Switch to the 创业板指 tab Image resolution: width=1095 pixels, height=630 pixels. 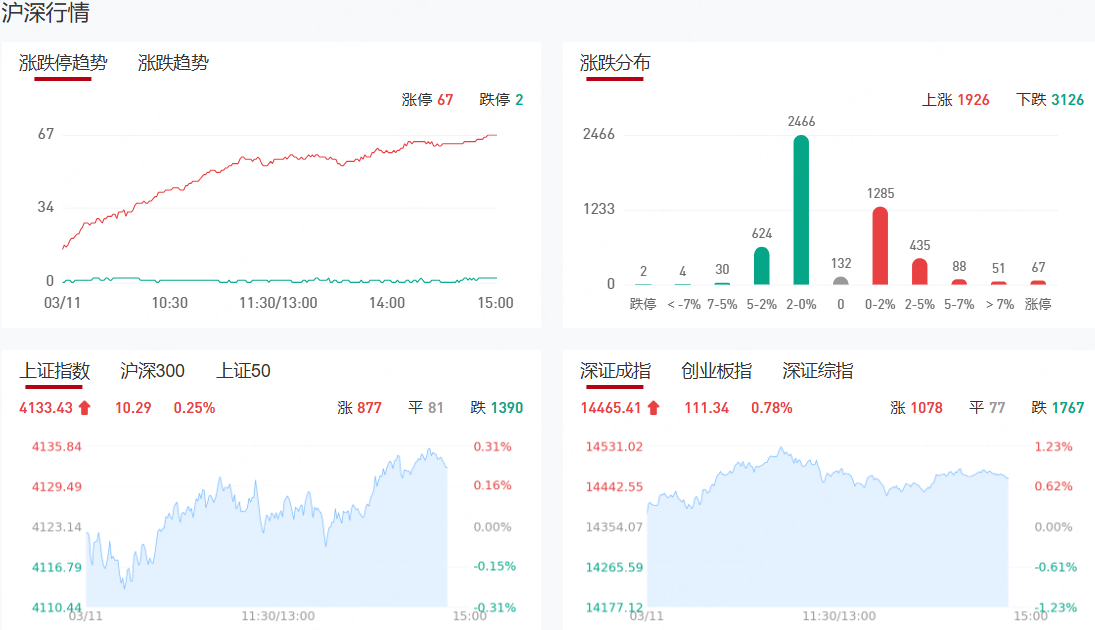[x=716, y=371]
